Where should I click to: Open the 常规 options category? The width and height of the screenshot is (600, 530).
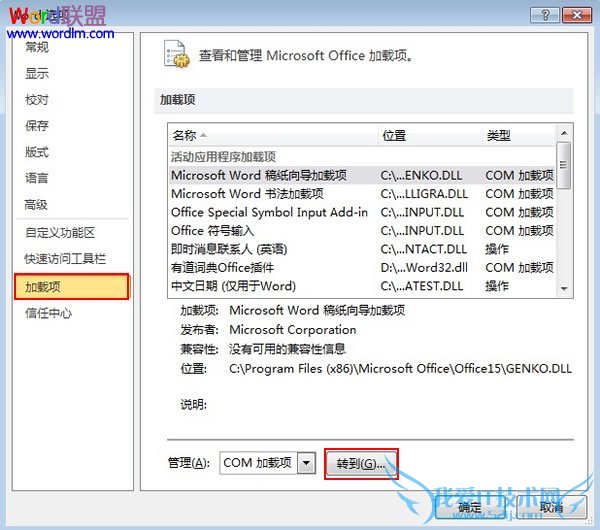pos(37,47)
